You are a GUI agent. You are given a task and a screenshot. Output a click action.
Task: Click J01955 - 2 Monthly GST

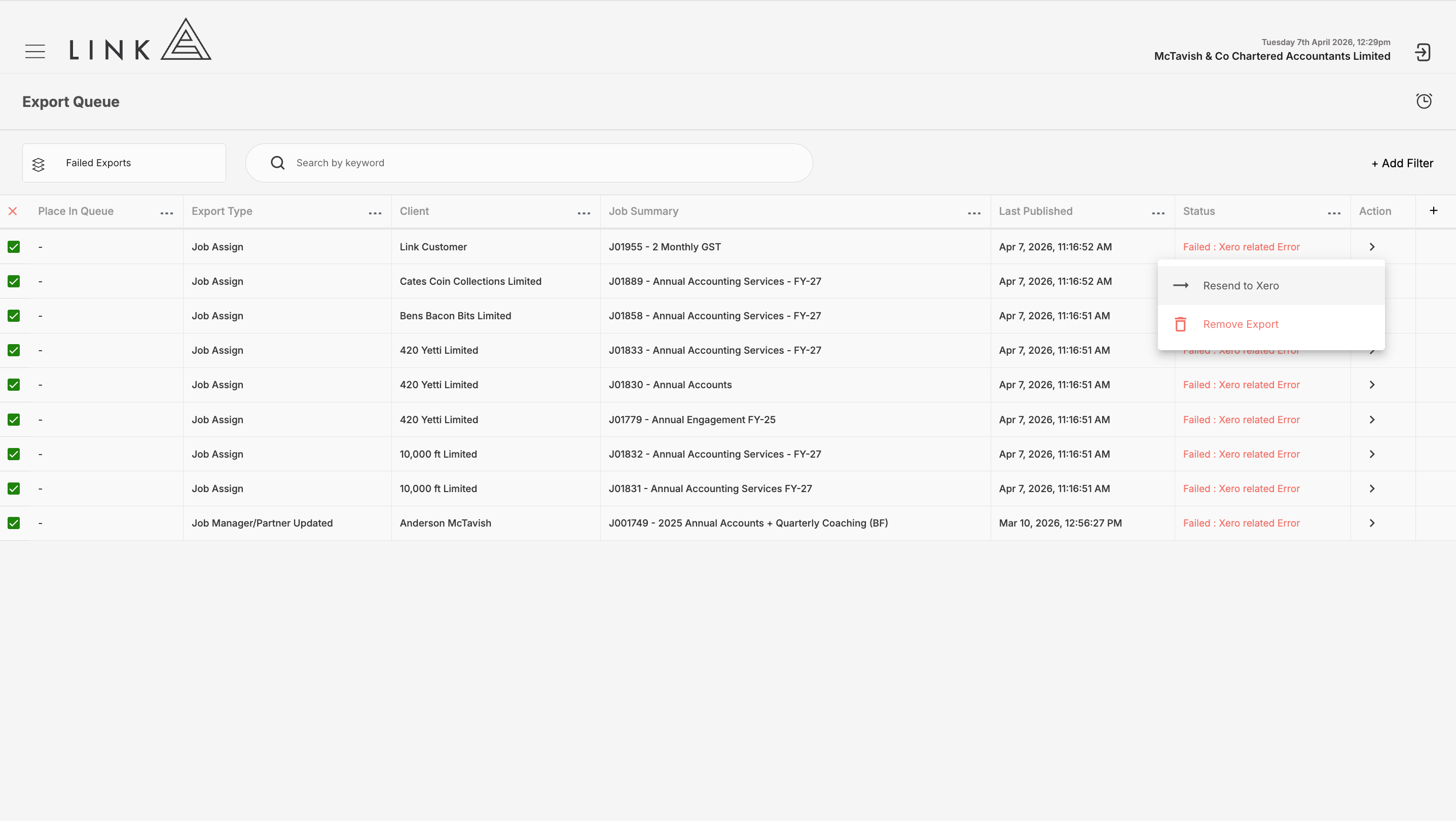(665, 247)
